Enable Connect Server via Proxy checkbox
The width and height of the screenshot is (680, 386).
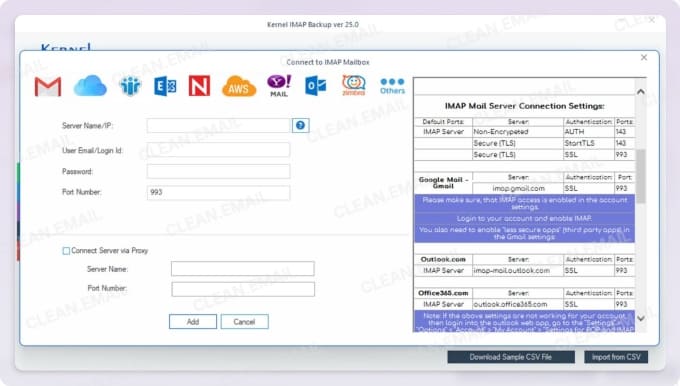pyautogui.click(x=66, y=251)
